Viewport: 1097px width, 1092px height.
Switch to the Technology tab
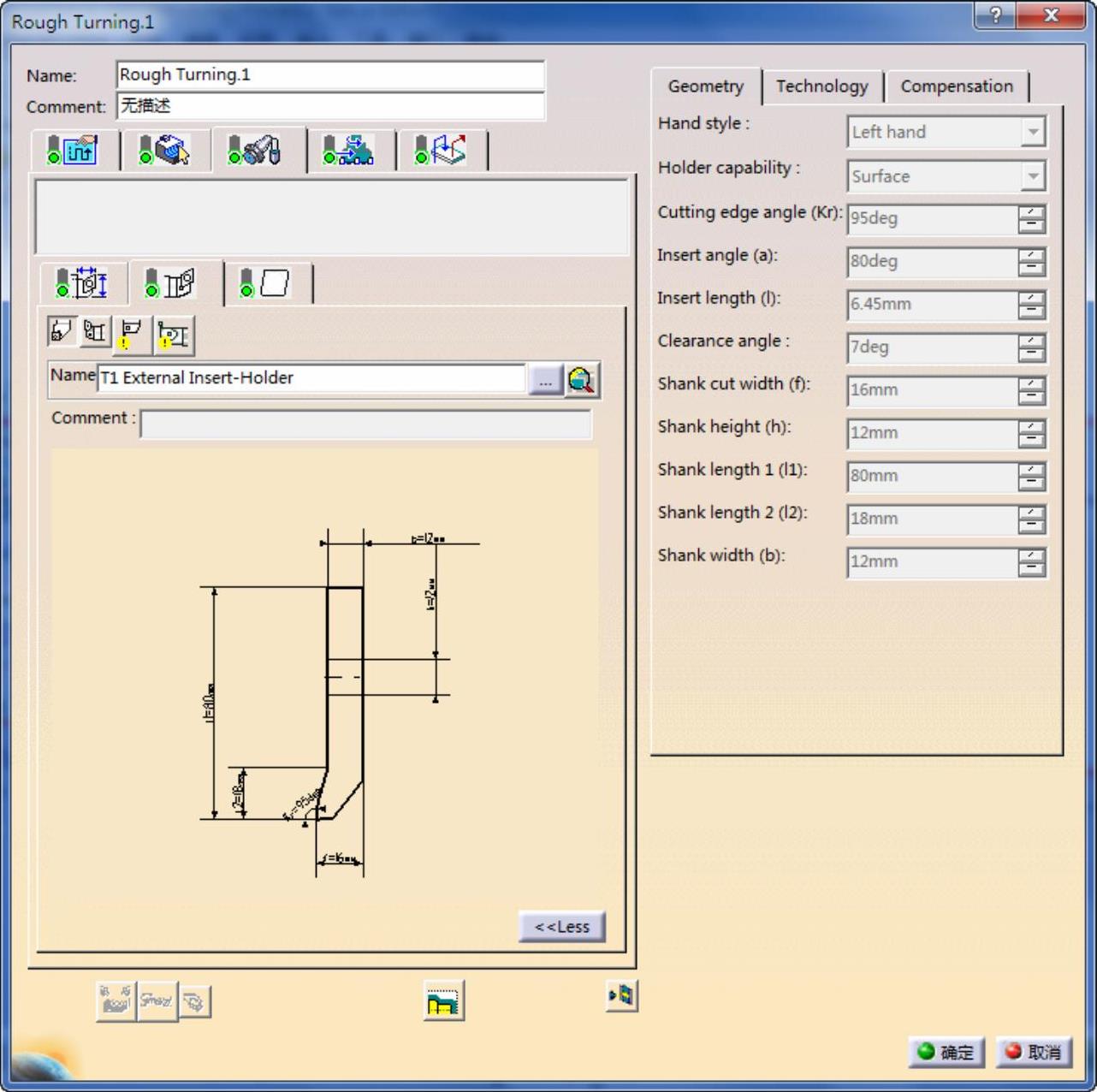[x=821, y=86]
